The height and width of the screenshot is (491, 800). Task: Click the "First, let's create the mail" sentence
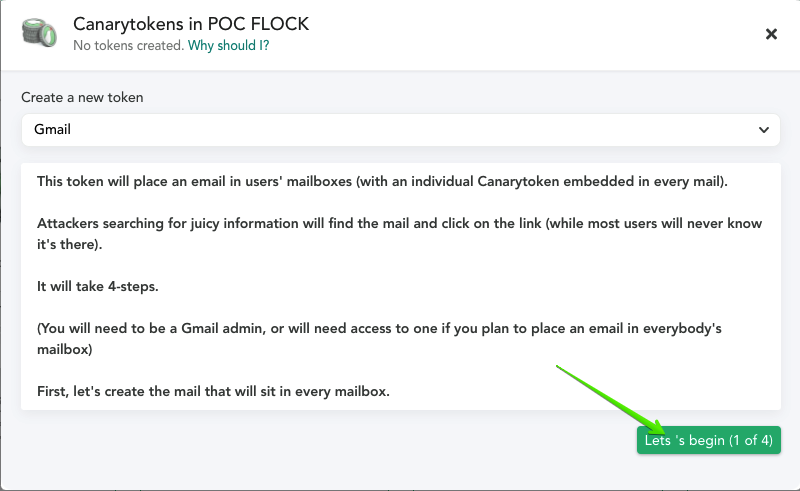[x=213, y=391]
